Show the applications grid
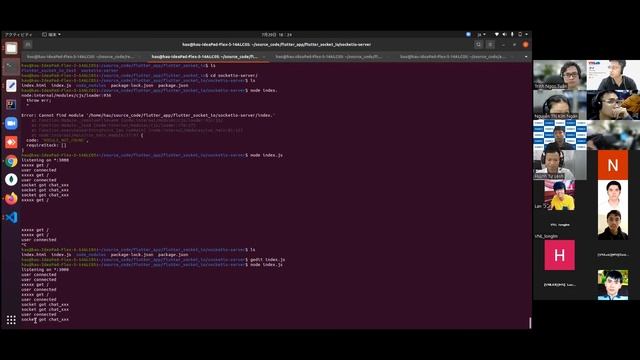Viewport: 640px width, 360px height. 11,320
